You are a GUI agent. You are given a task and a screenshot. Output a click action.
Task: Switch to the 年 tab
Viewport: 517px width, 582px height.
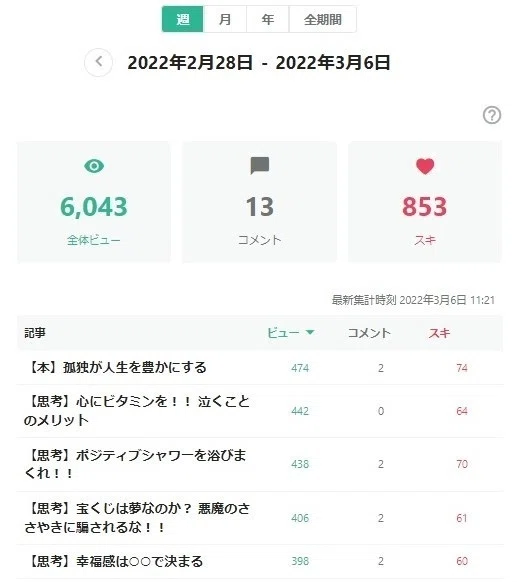[268, 19]
